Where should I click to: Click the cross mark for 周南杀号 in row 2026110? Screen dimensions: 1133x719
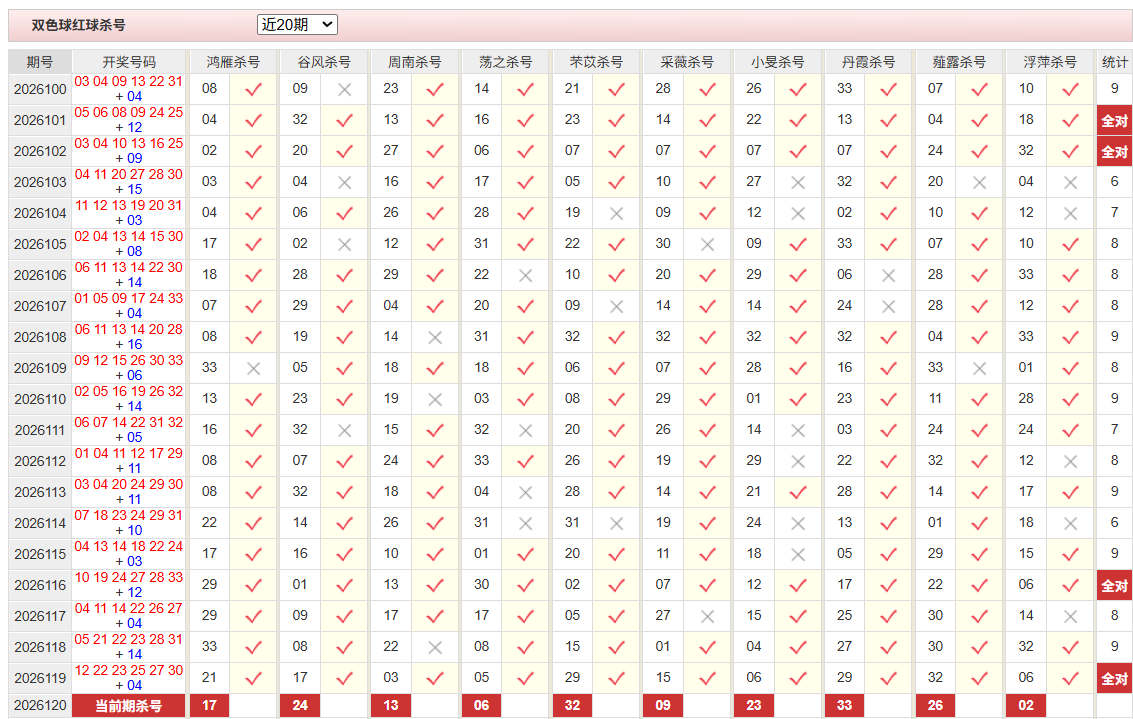point(435,400)
